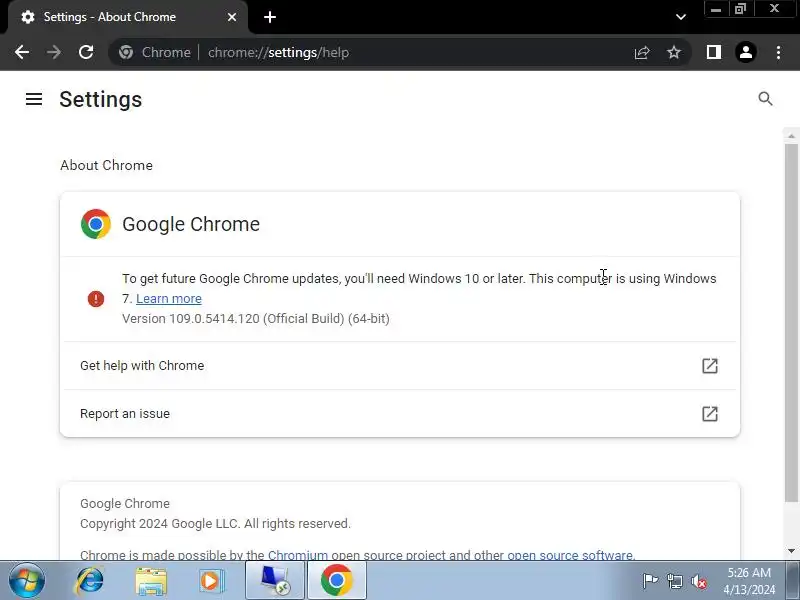The height and width of the screenshot is (600, 800).
Task: Open the side panel
Action: tap(714, 52)
